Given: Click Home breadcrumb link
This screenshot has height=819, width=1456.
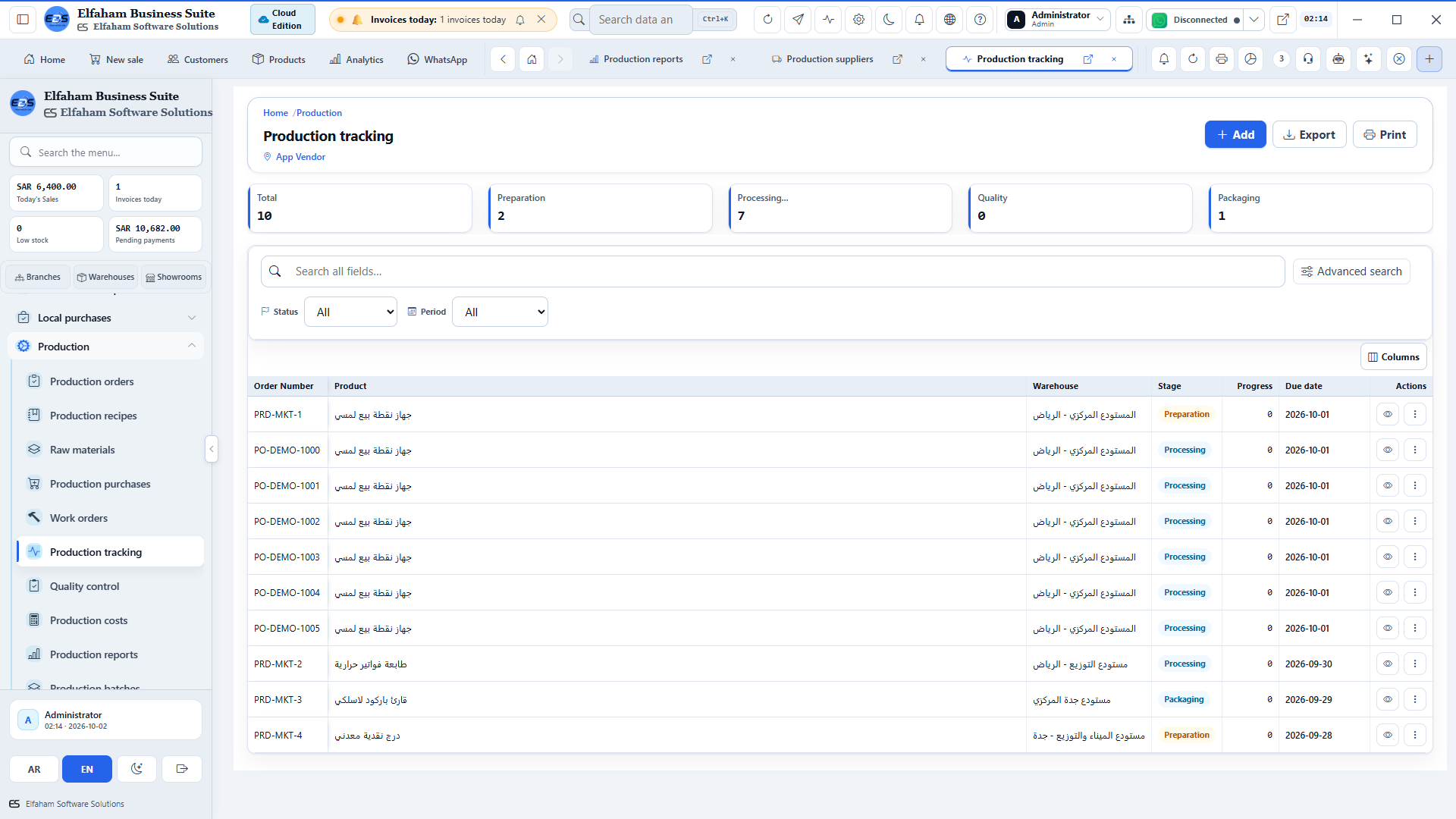Looking at the screenshot, I should pos(275,113).
